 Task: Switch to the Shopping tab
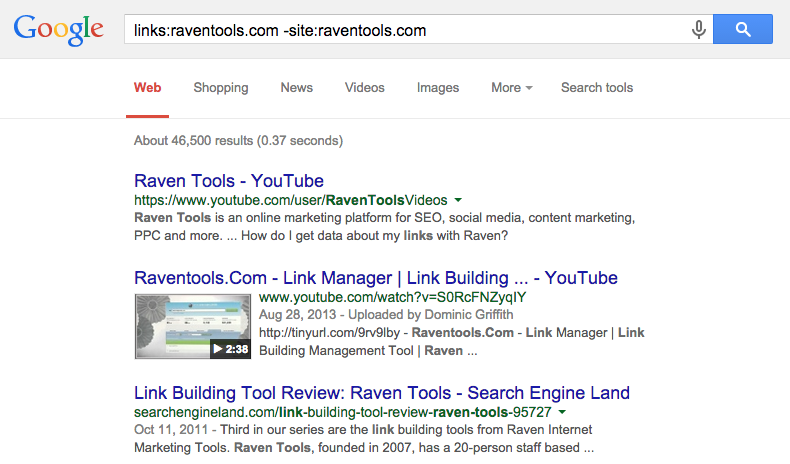pyautogui.click(x=221, y=88)
